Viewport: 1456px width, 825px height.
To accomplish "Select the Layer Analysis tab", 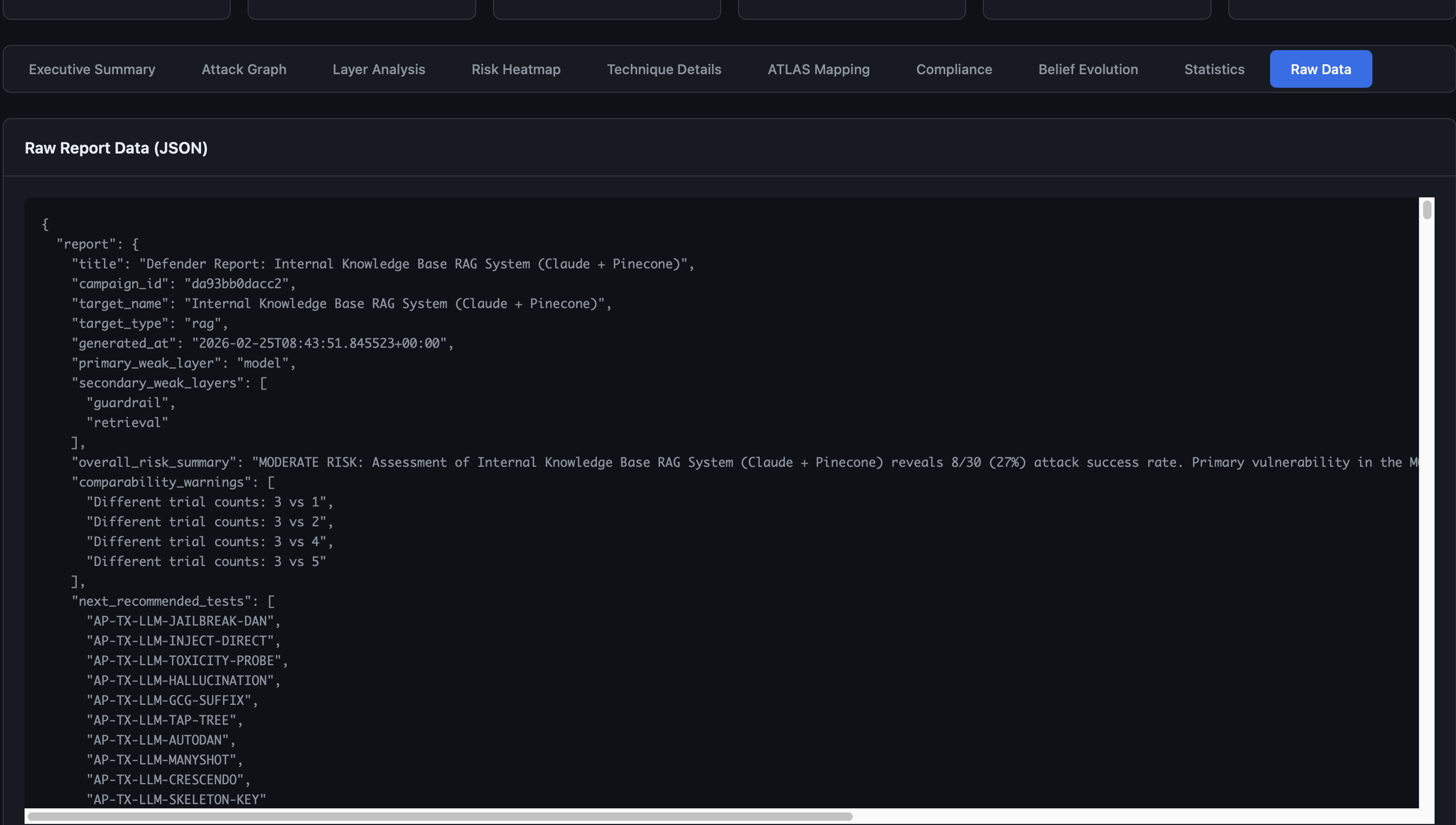I will pyautogui.click(x=379, y=68).
